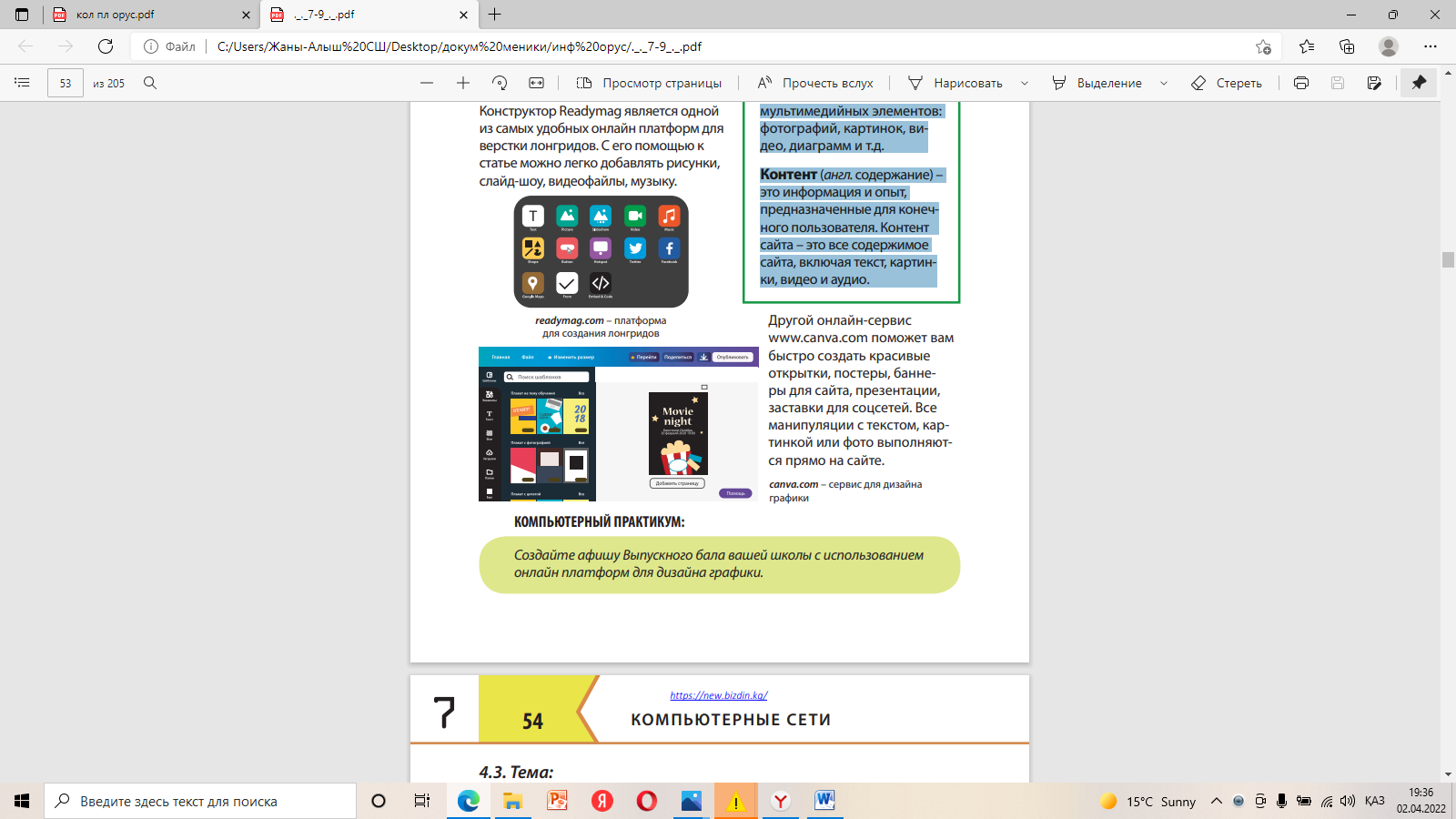
Task: Click the КОМПЬЮТЕРНЫЙ ПРАКТИКУМ heading
Action: [x=599, y=522]
